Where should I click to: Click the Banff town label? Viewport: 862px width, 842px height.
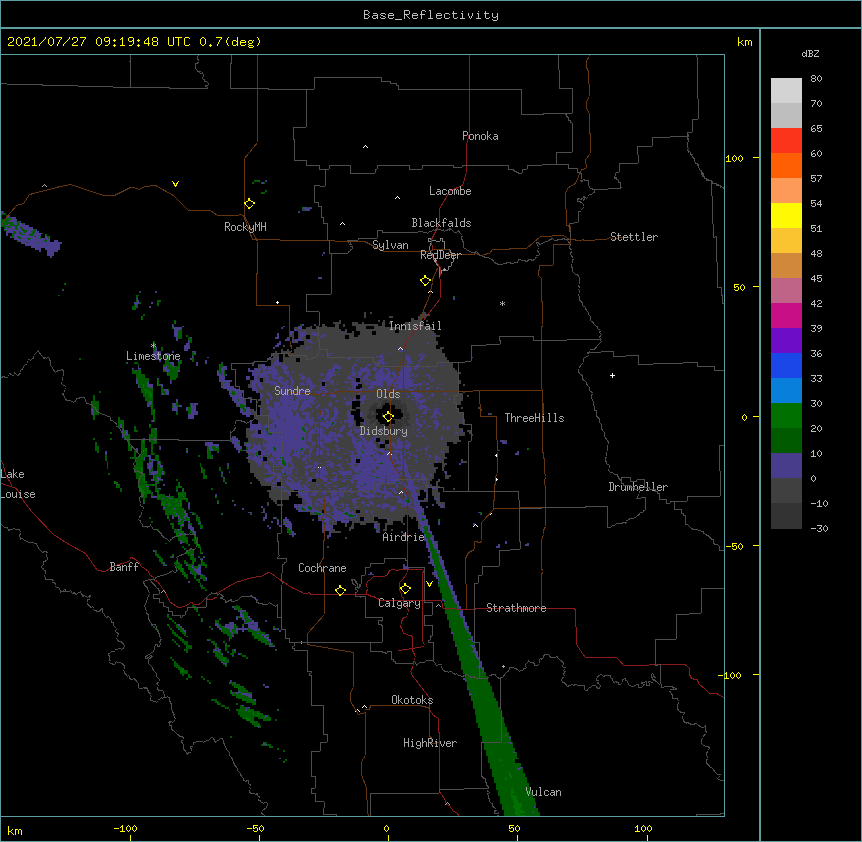pos(124,567)
